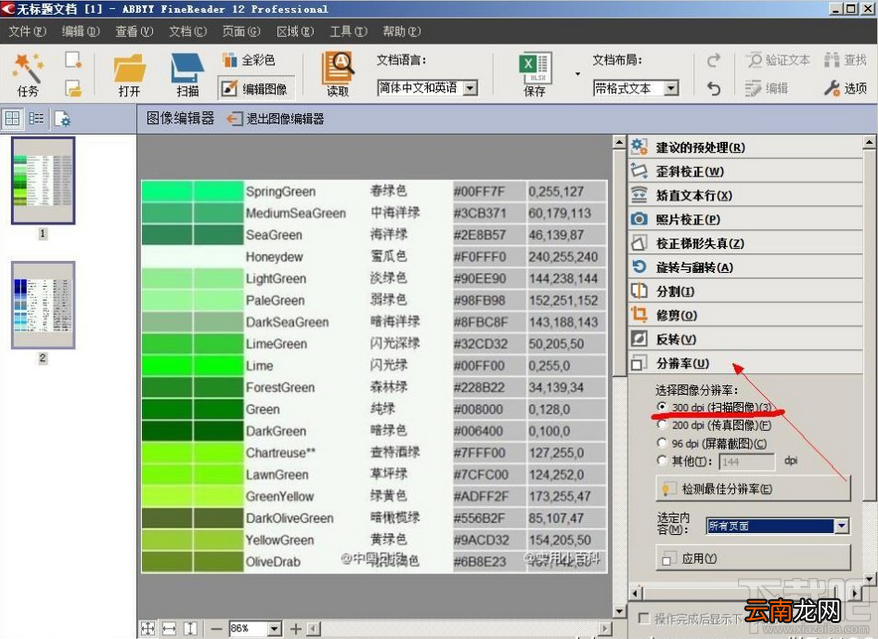
Task: Click the zoom out minus button
Action: pos(217,629)
